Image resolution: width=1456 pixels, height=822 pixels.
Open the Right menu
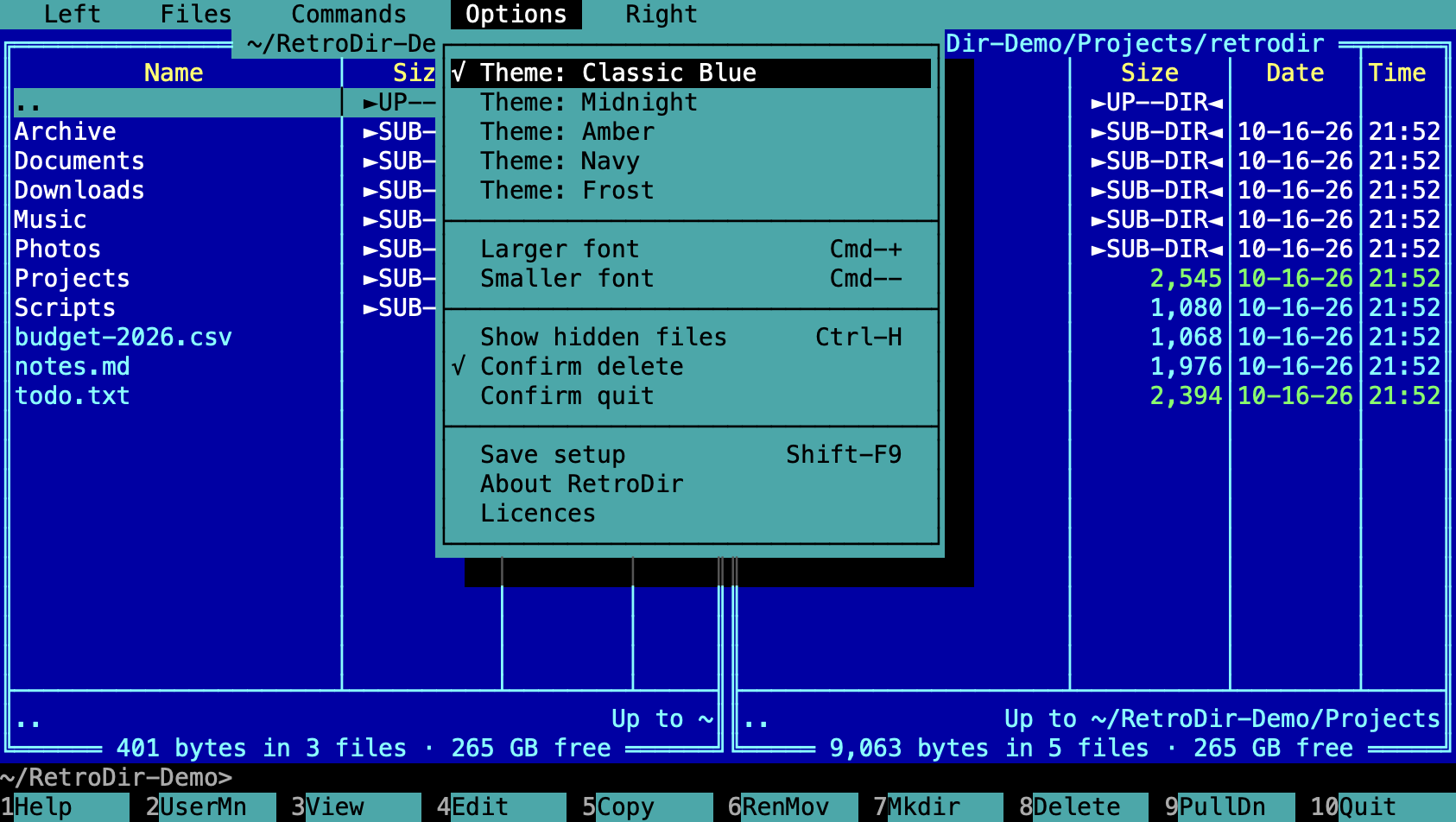[x=662, y=15]
